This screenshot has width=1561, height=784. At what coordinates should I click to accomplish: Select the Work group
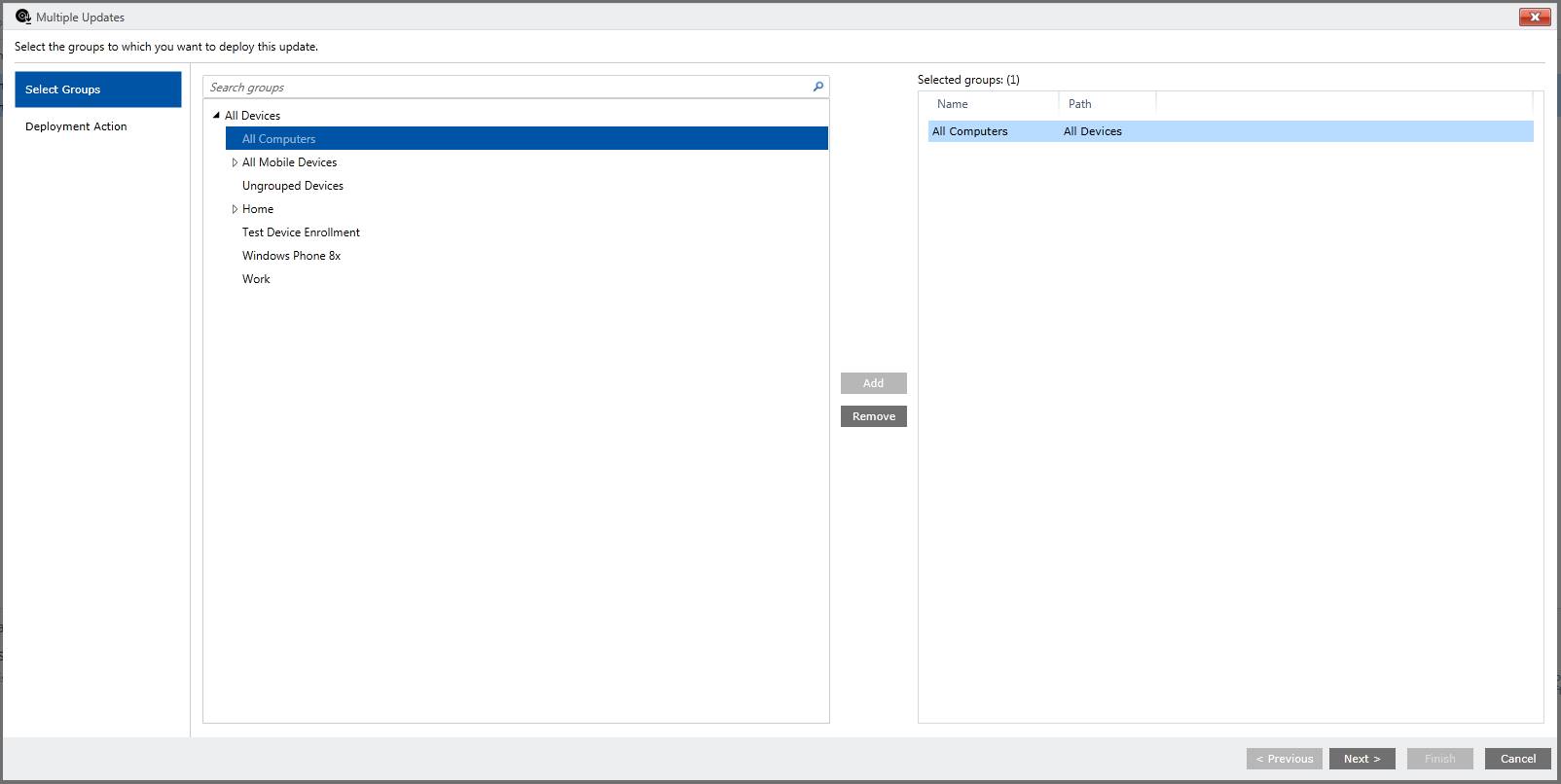tap(256, 279)
